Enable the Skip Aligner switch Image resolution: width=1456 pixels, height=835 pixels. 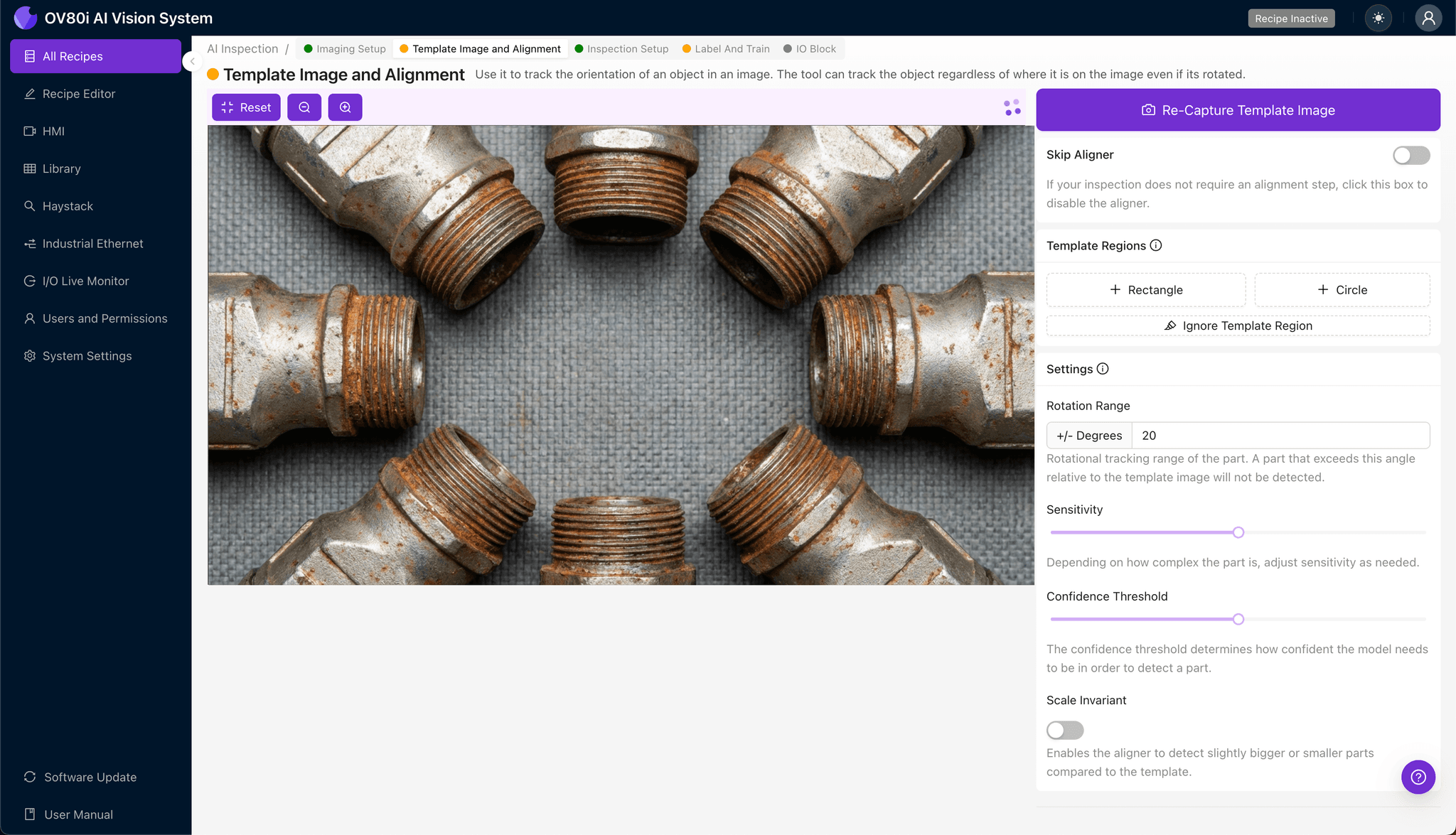click(1410, 155)
